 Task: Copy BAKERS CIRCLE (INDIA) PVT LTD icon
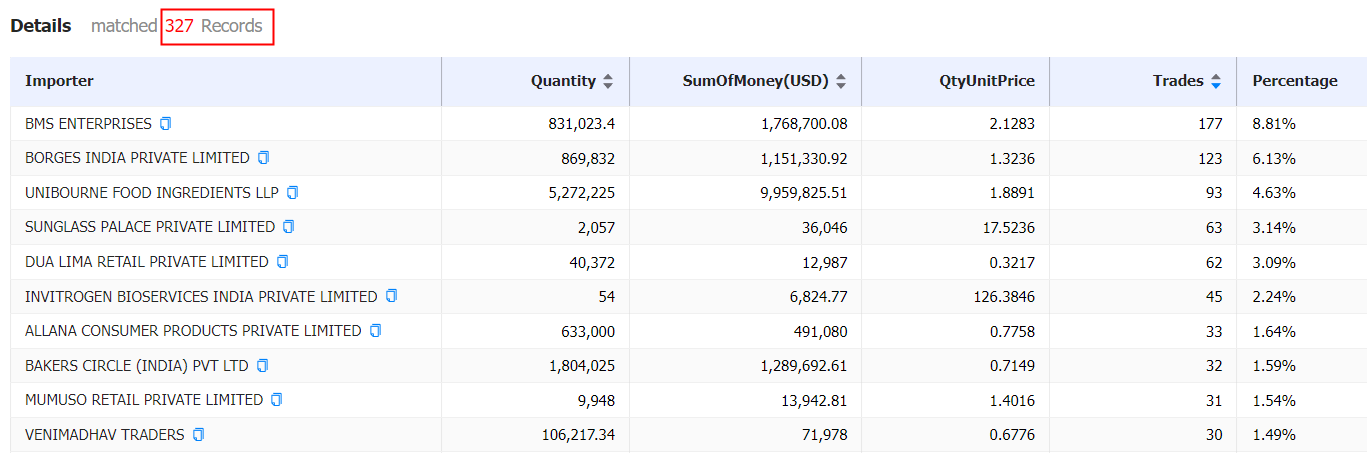[263, 366]
